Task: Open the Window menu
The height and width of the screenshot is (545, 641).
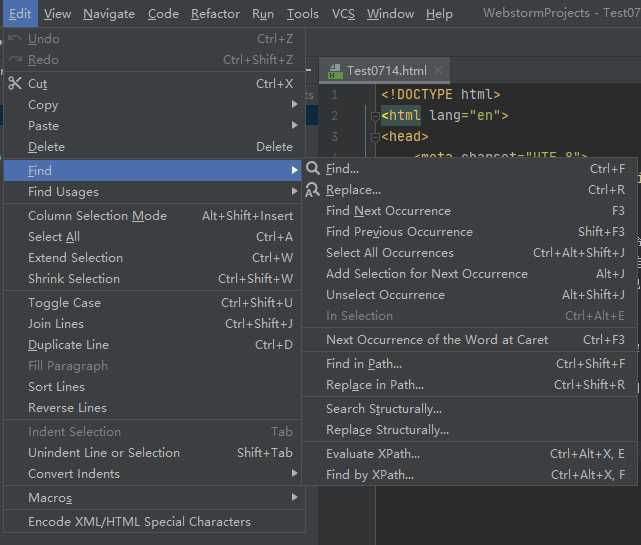Action: (x=390, y=14)
